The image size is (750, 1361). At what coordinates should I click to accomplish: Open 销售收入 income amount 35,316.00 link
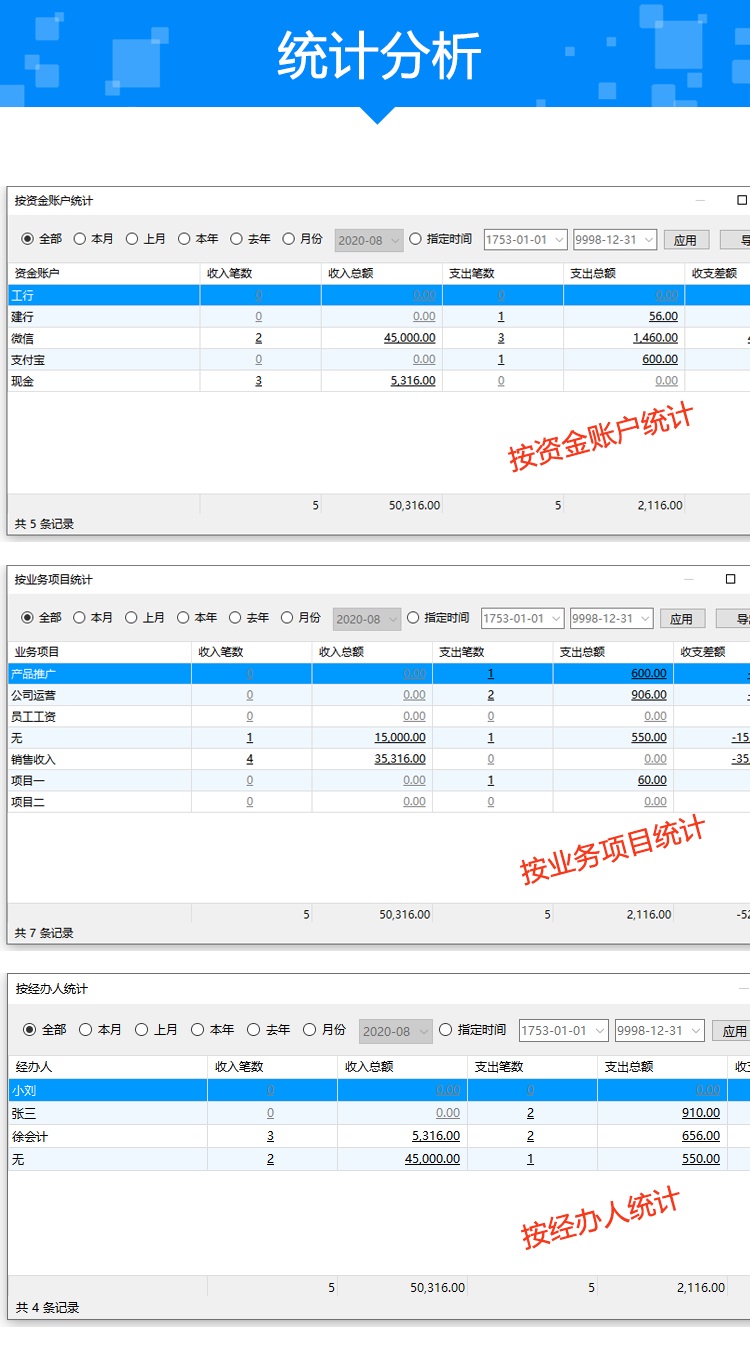point(400,759)
